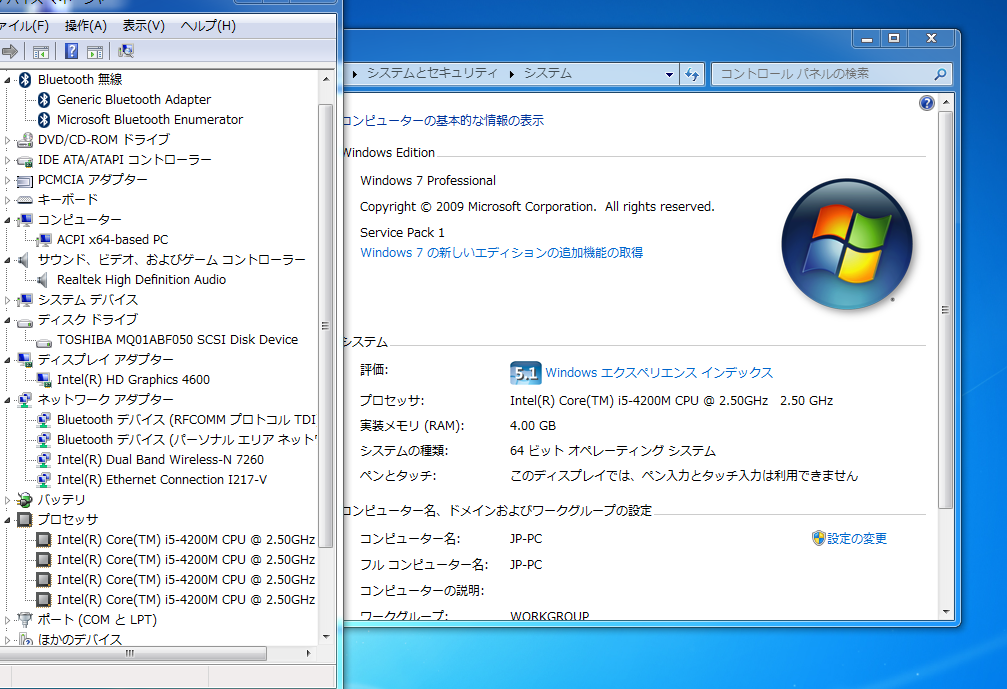This screenshot has height=689, width=1007.
Task: Click the JP-PC computer name value
Action: click(x=526, y=539)
